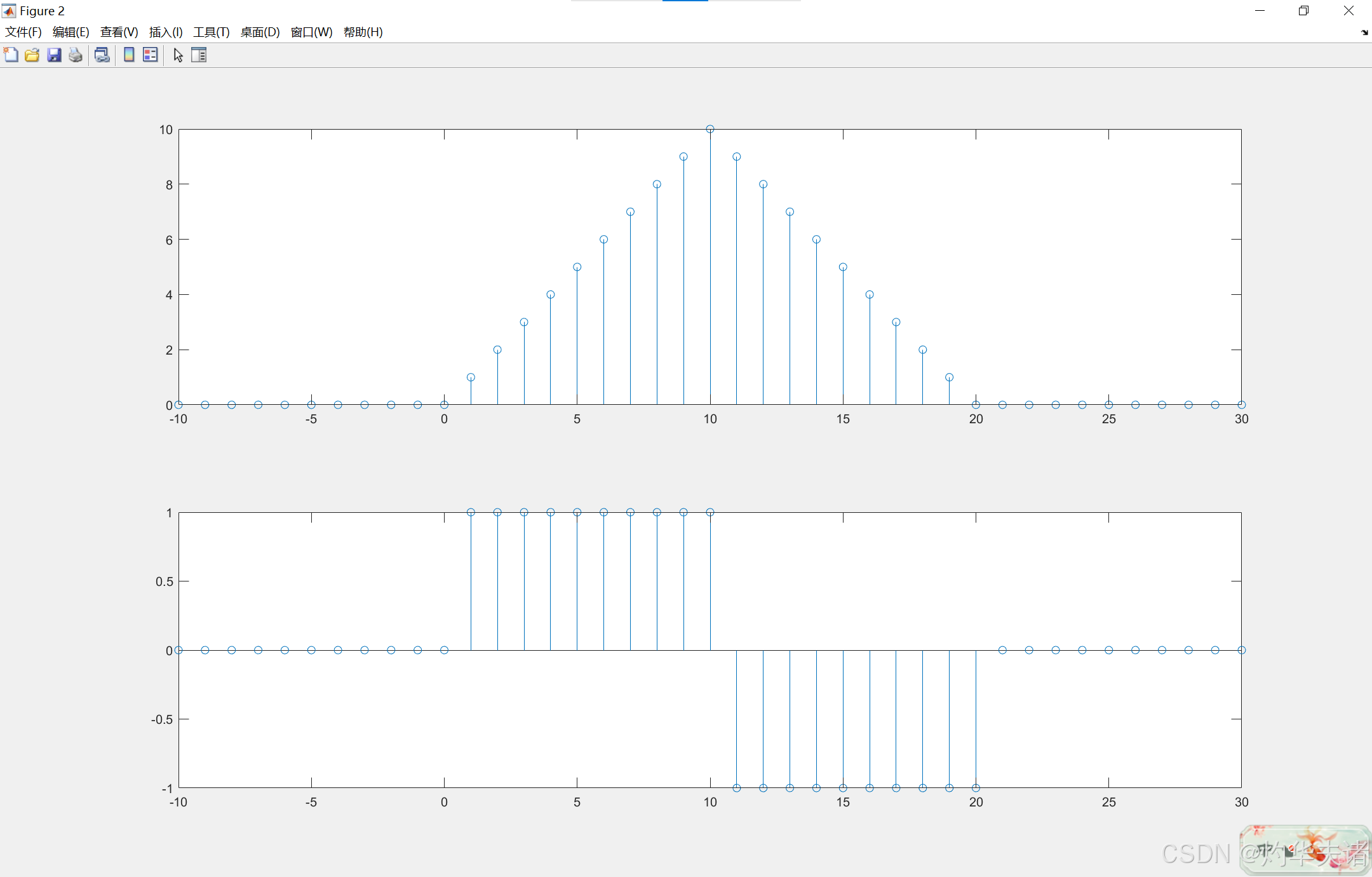1372x877 pixels.
Task: Click the dock figure arrow at top right
Action: (1364, 32)
